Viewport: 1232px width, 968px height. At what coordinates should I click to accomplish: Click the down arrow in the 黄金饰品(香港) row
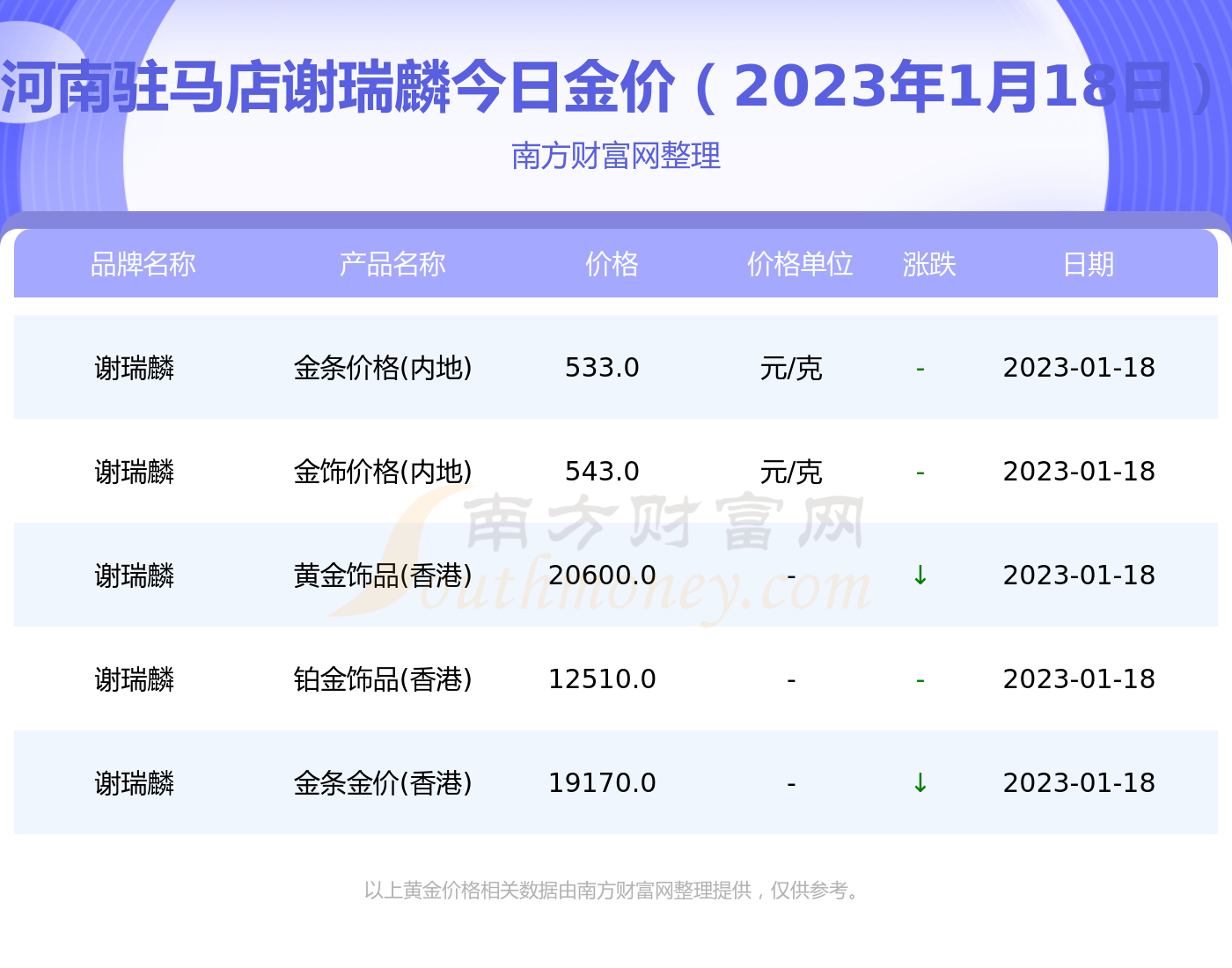[920, 576]
